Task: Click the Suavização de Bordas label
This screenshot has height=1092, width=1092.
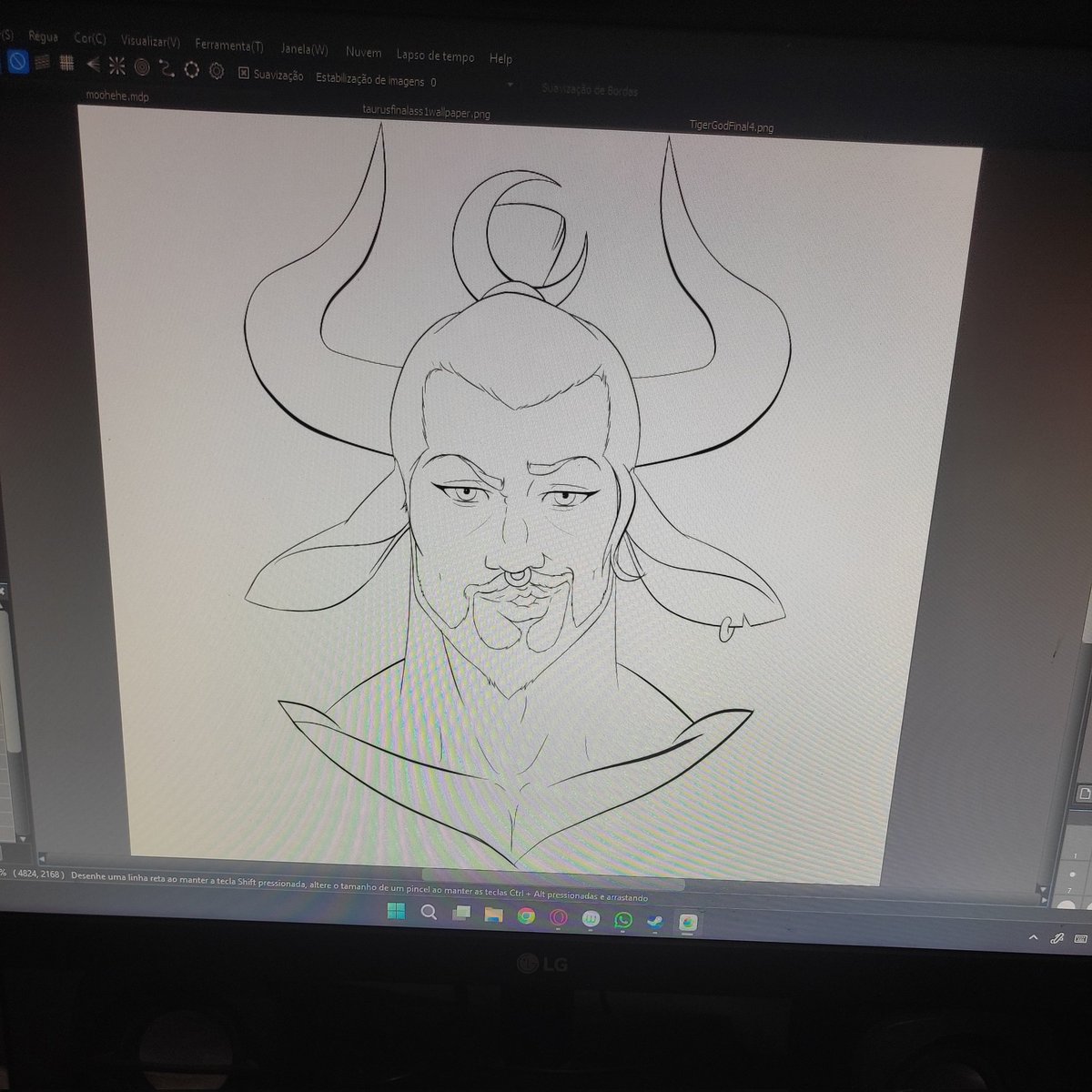Action: 590,89
